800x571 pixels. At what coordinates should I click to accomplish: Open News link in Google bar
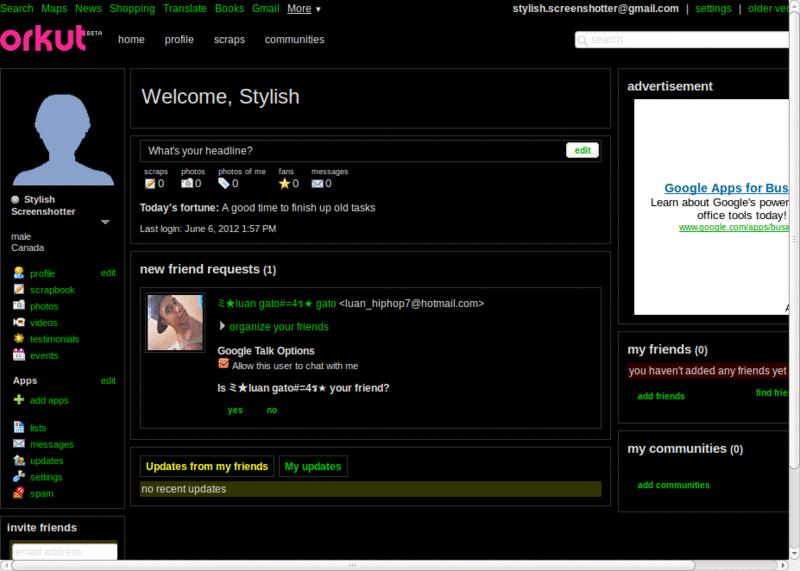click(88, 9)
